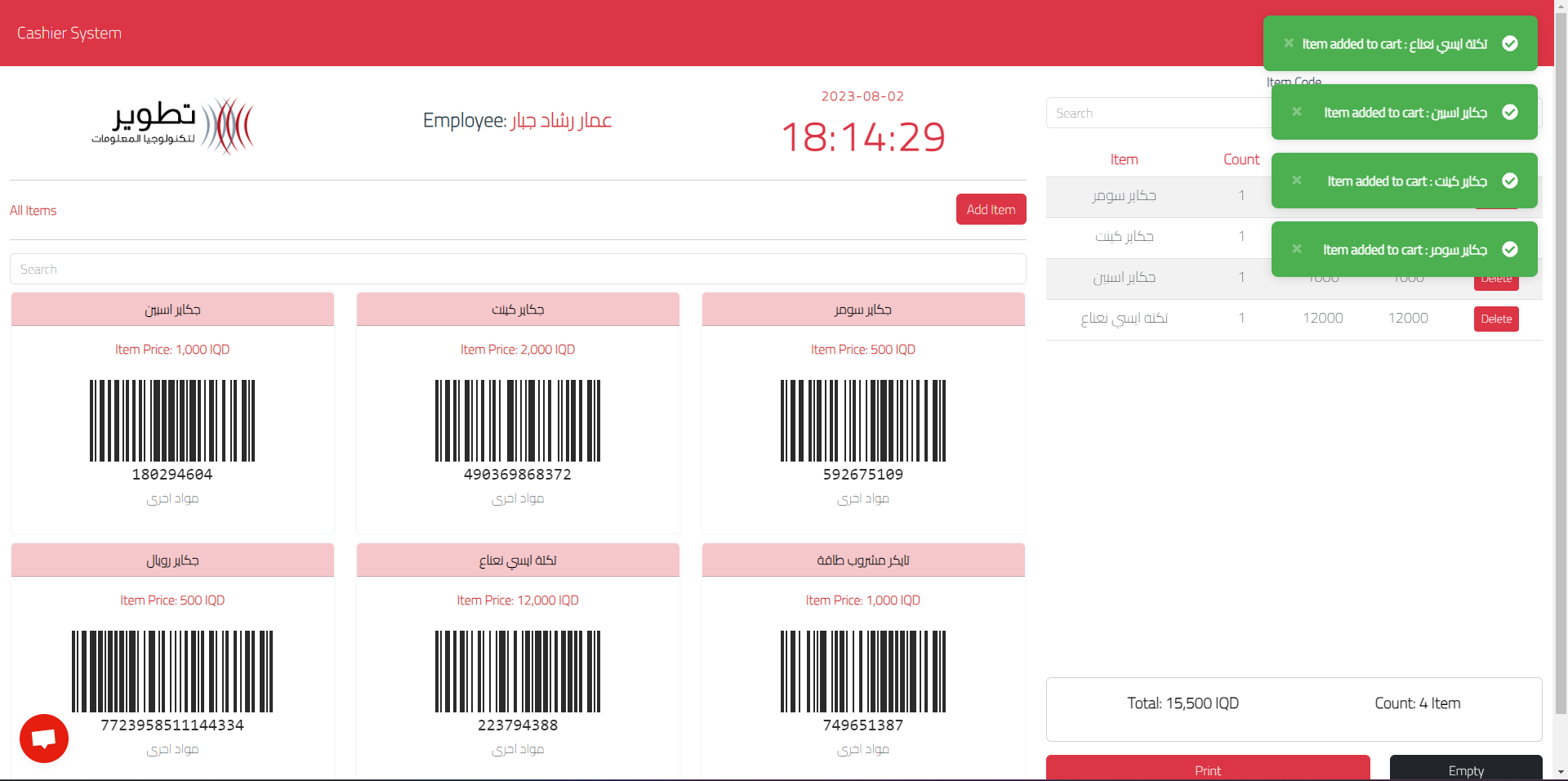
Task: Select barcode 223794388 of تكنة ايسي نعناع
Action: pos(518,681)
